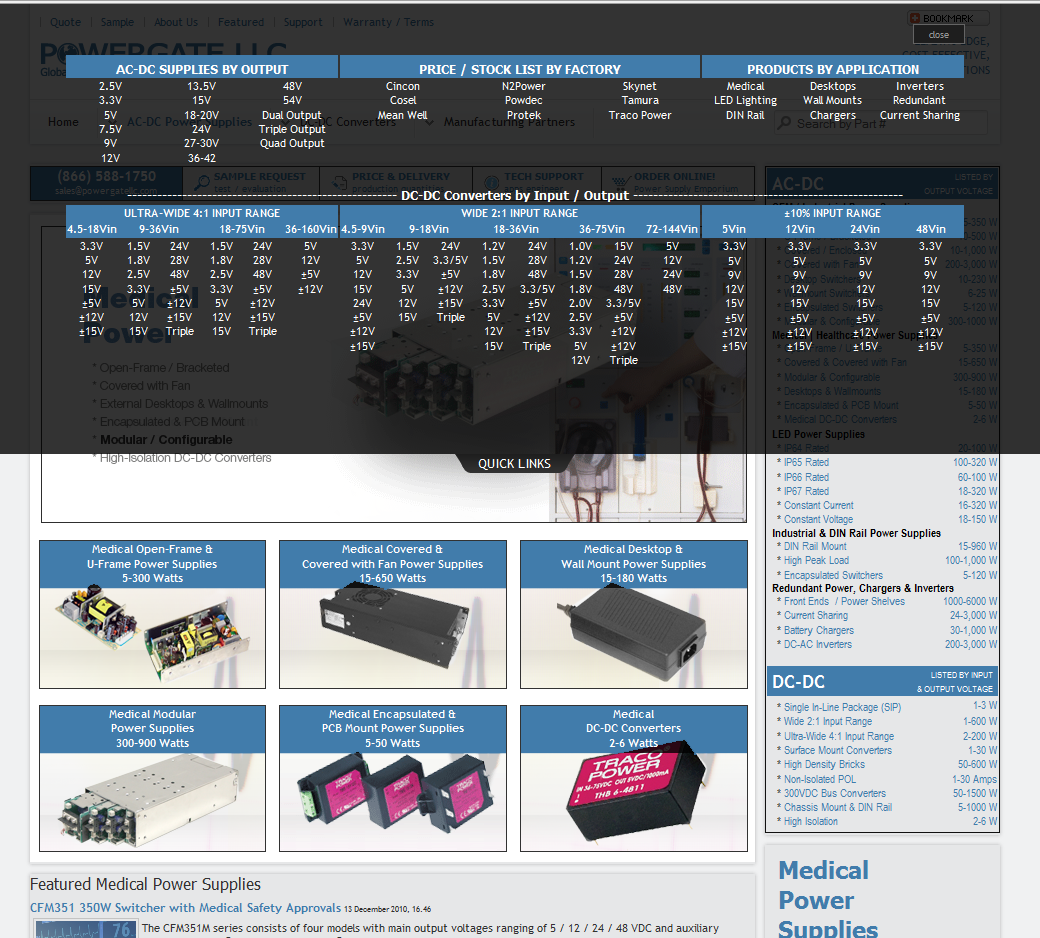1040x938 pixels.
Task: Go to DC-AC Inverters in the sidebar
Action: (x=818, y=644)
